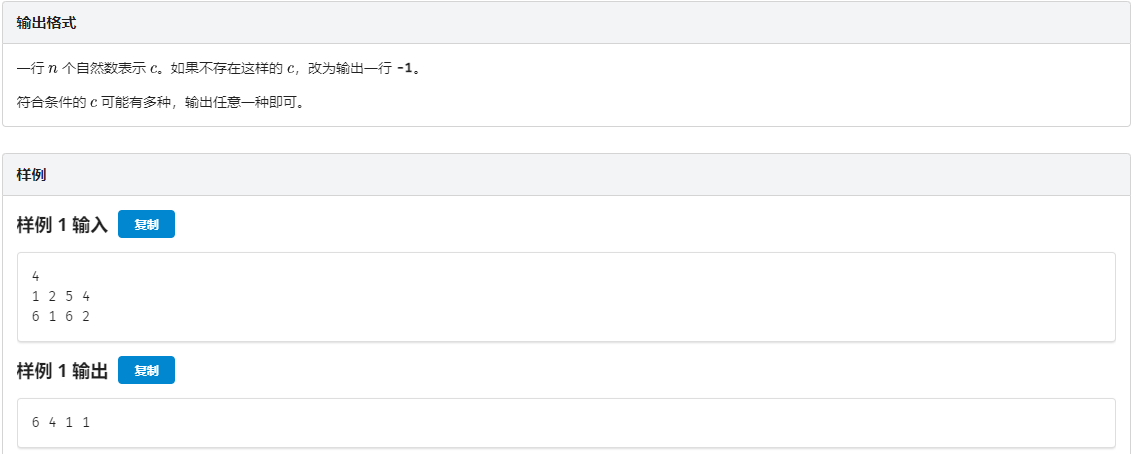
Task: Select the 样例 1 输出 heading
Action: (62, 371)
